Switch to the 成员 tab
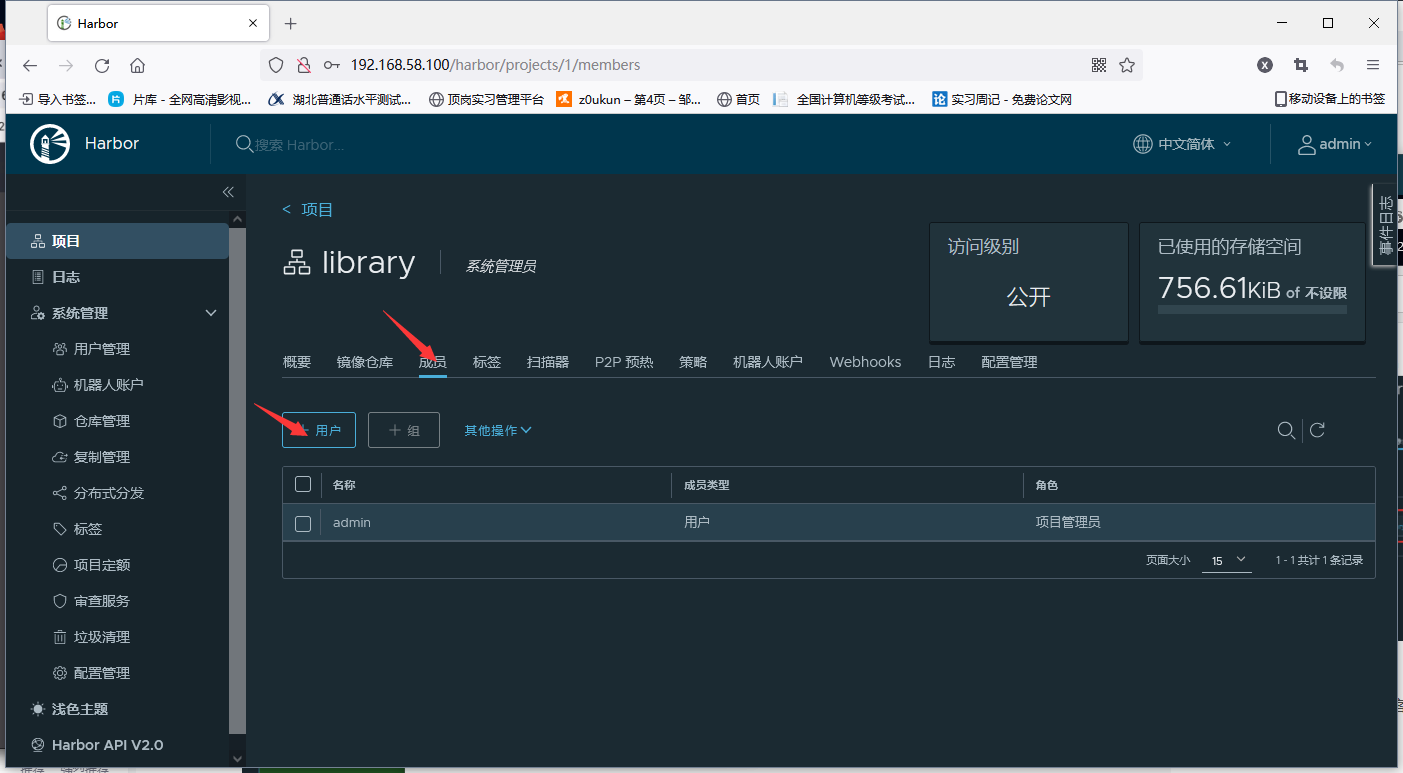Viewport: 1403px width, 773px height. coord(433,362)
